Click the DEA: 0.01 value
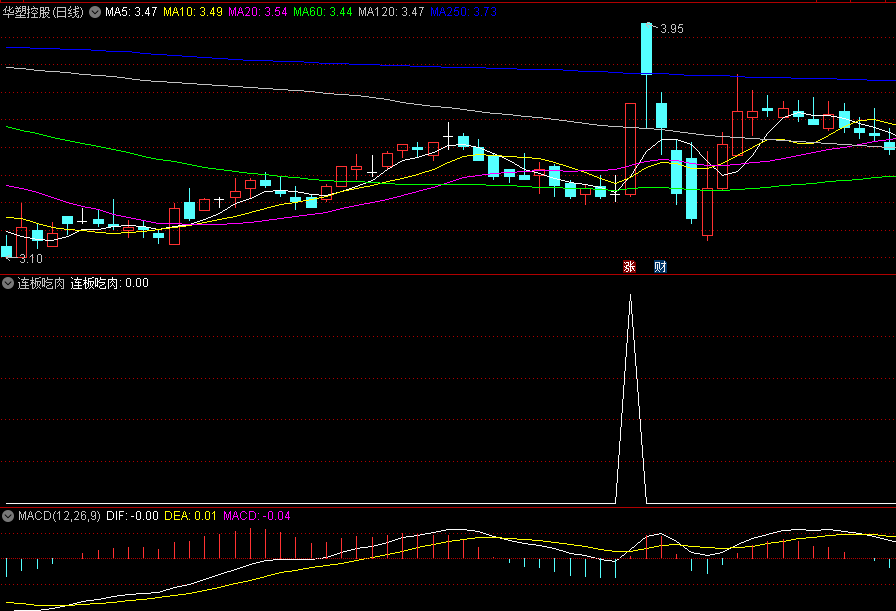The width and height of the screenshot is (896, 611). [x=190, y=516]
